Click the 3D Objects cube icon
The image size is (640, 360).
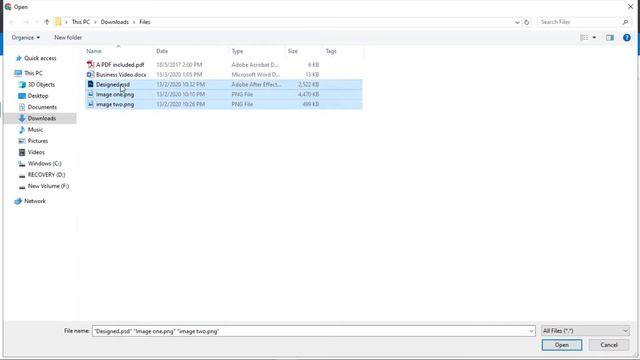22,84
